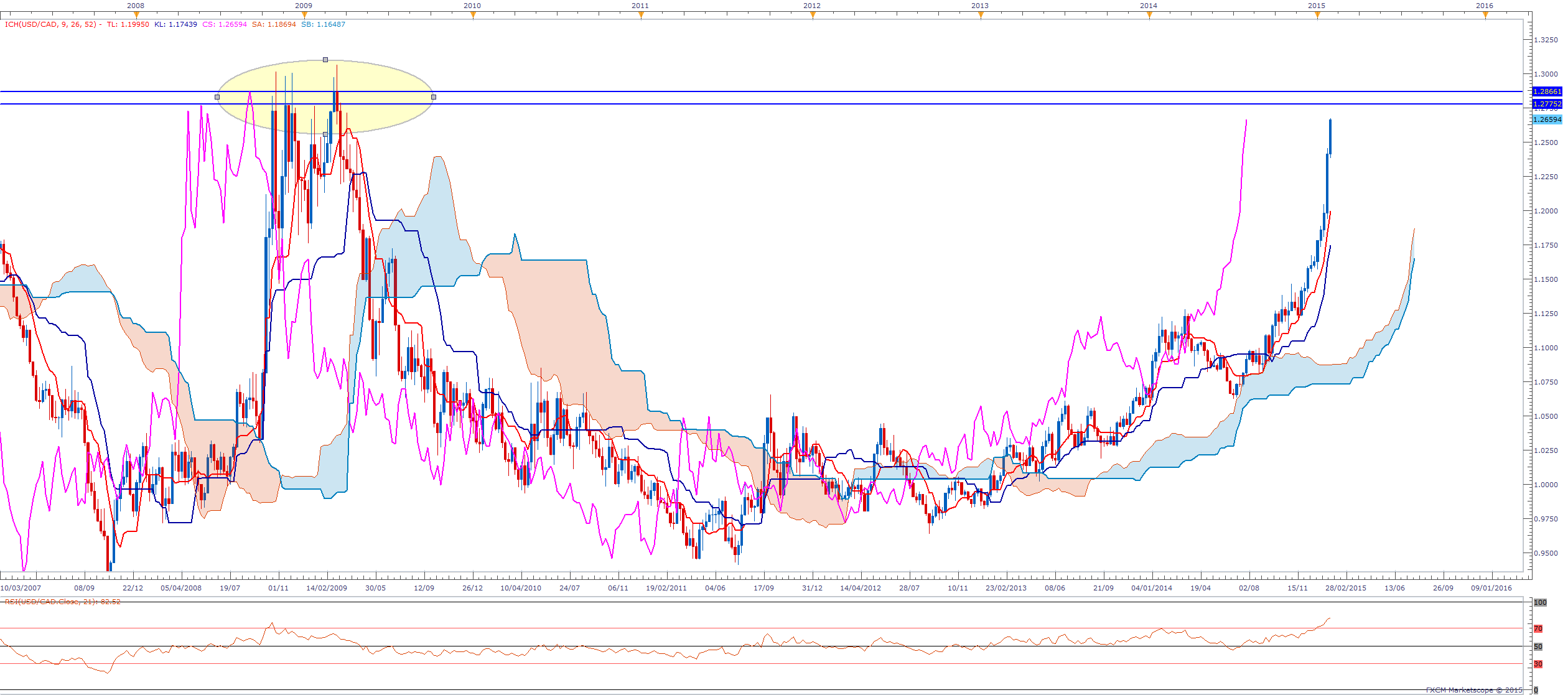Click the 31/12 date label
Screen dimensions: 1568x695
pyautogui.click(x=812, y=588)
